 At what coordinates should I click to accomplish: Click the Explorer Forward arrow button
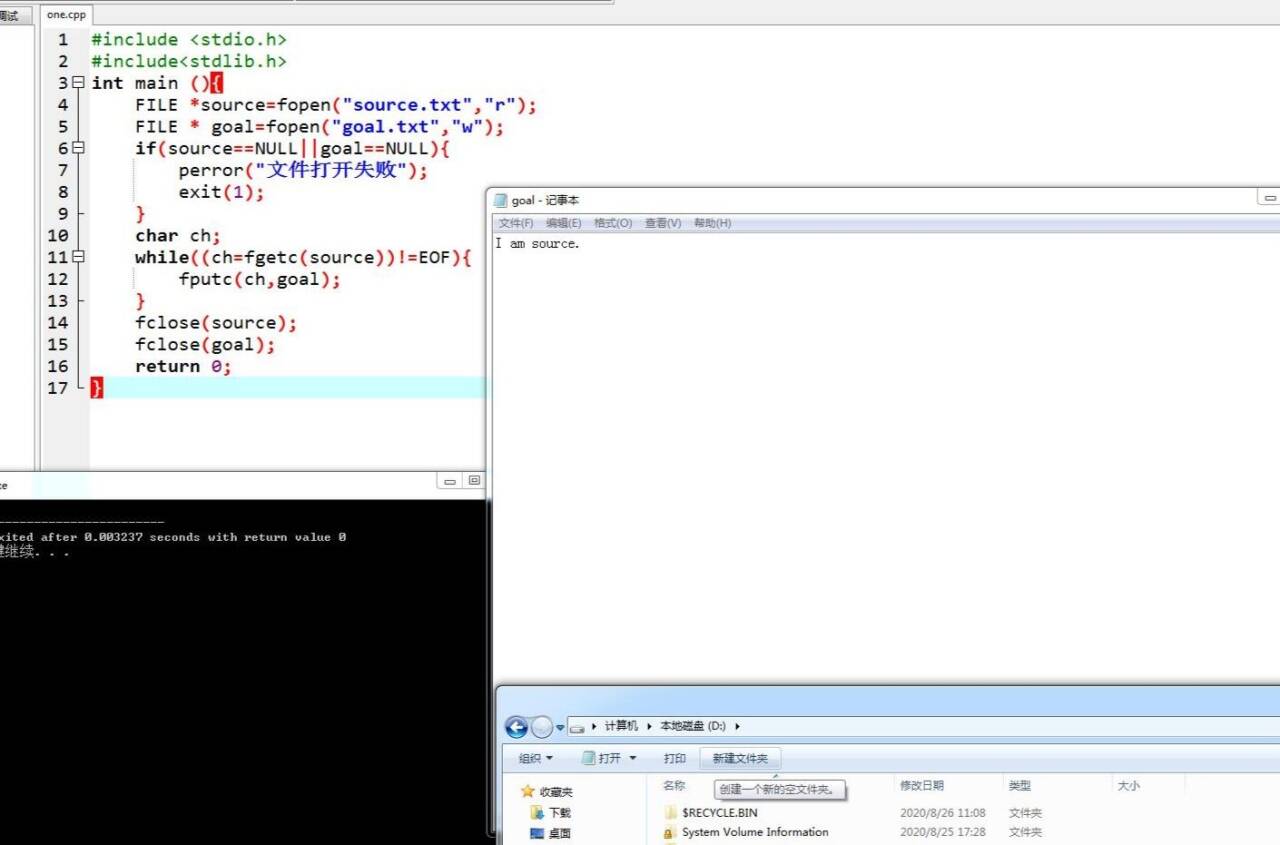point(541,727)
